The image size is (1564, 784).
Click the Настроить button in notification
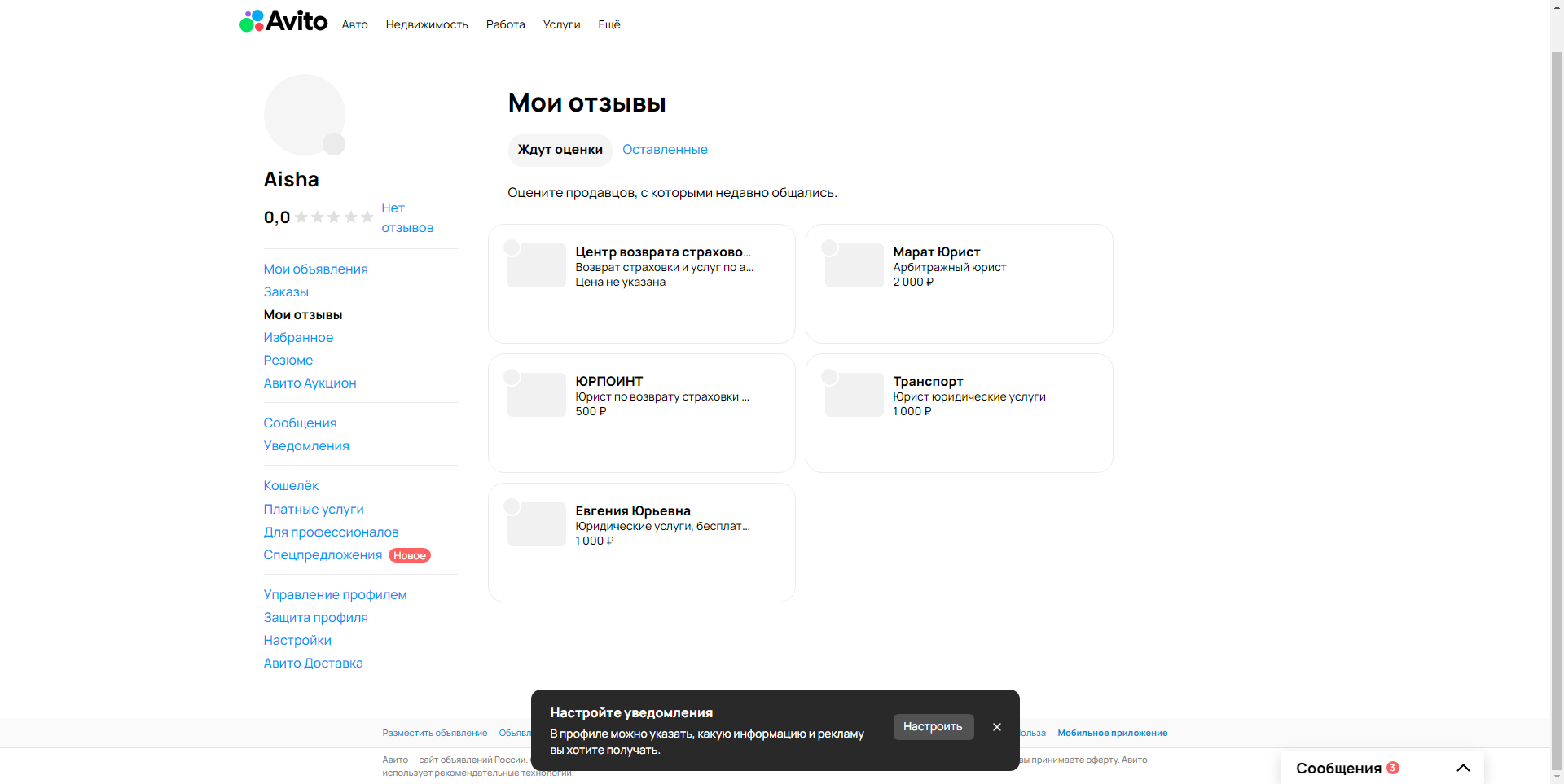[x=934, y=727]
